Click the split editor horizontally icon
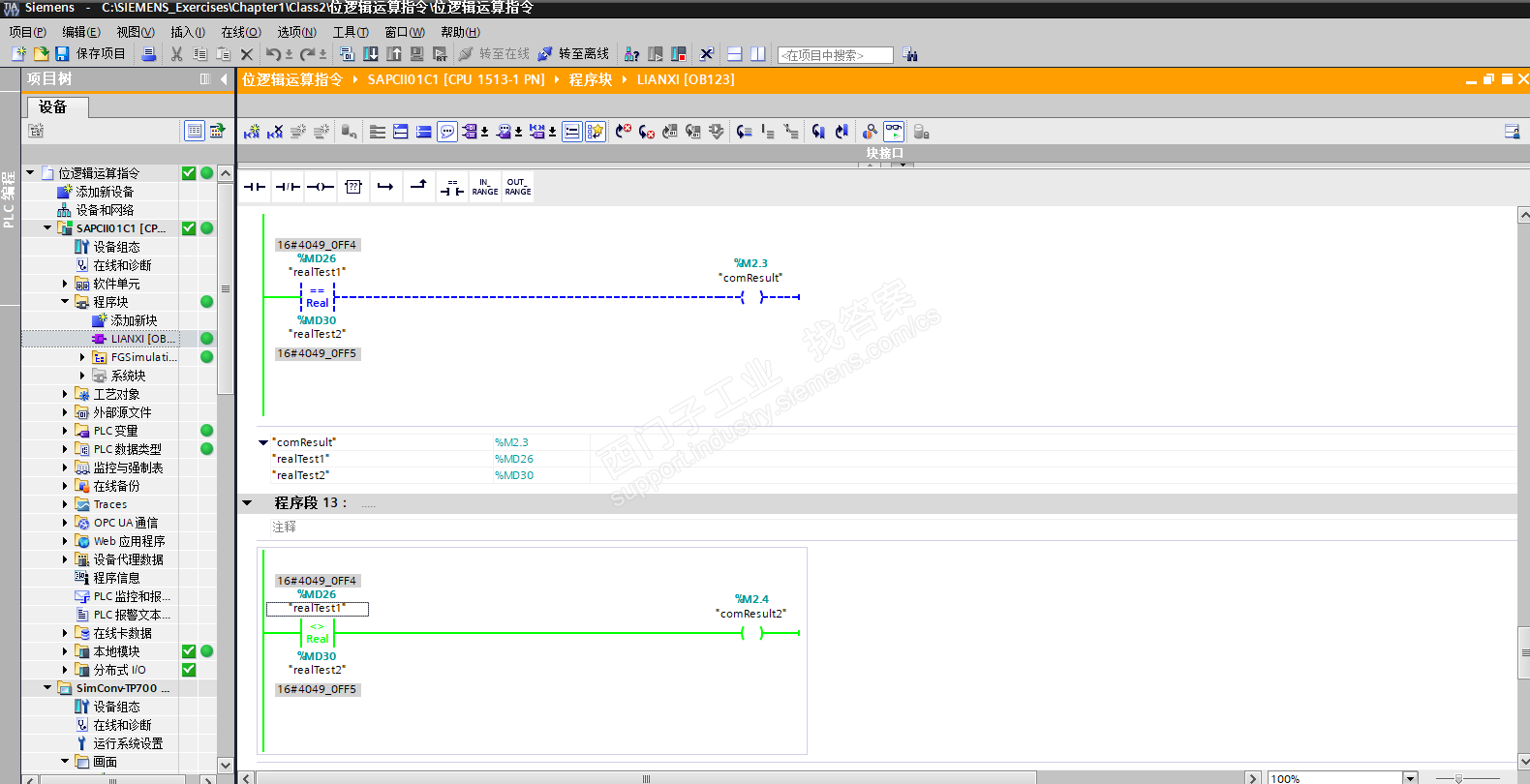This screenshot has height=784, width=1530. [x=734, y=54]
